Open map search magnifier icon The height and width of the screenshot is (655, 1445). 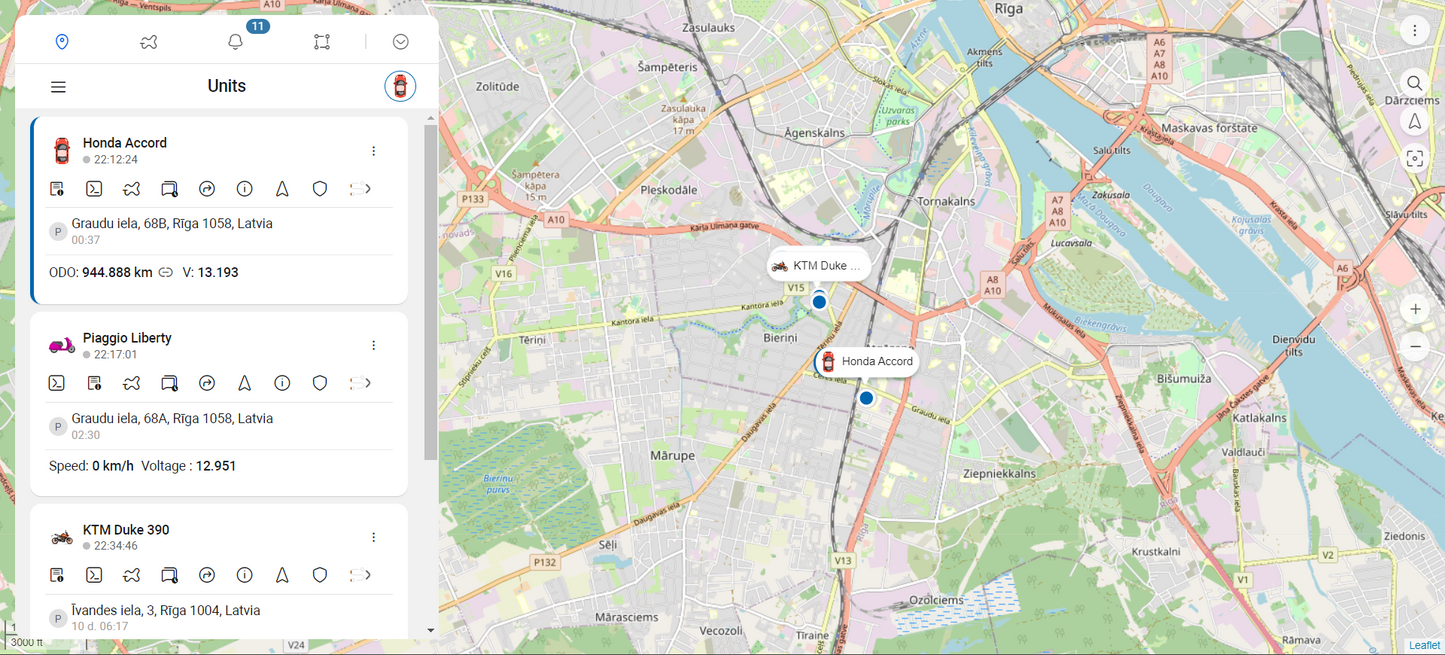tap(1414, 84)
